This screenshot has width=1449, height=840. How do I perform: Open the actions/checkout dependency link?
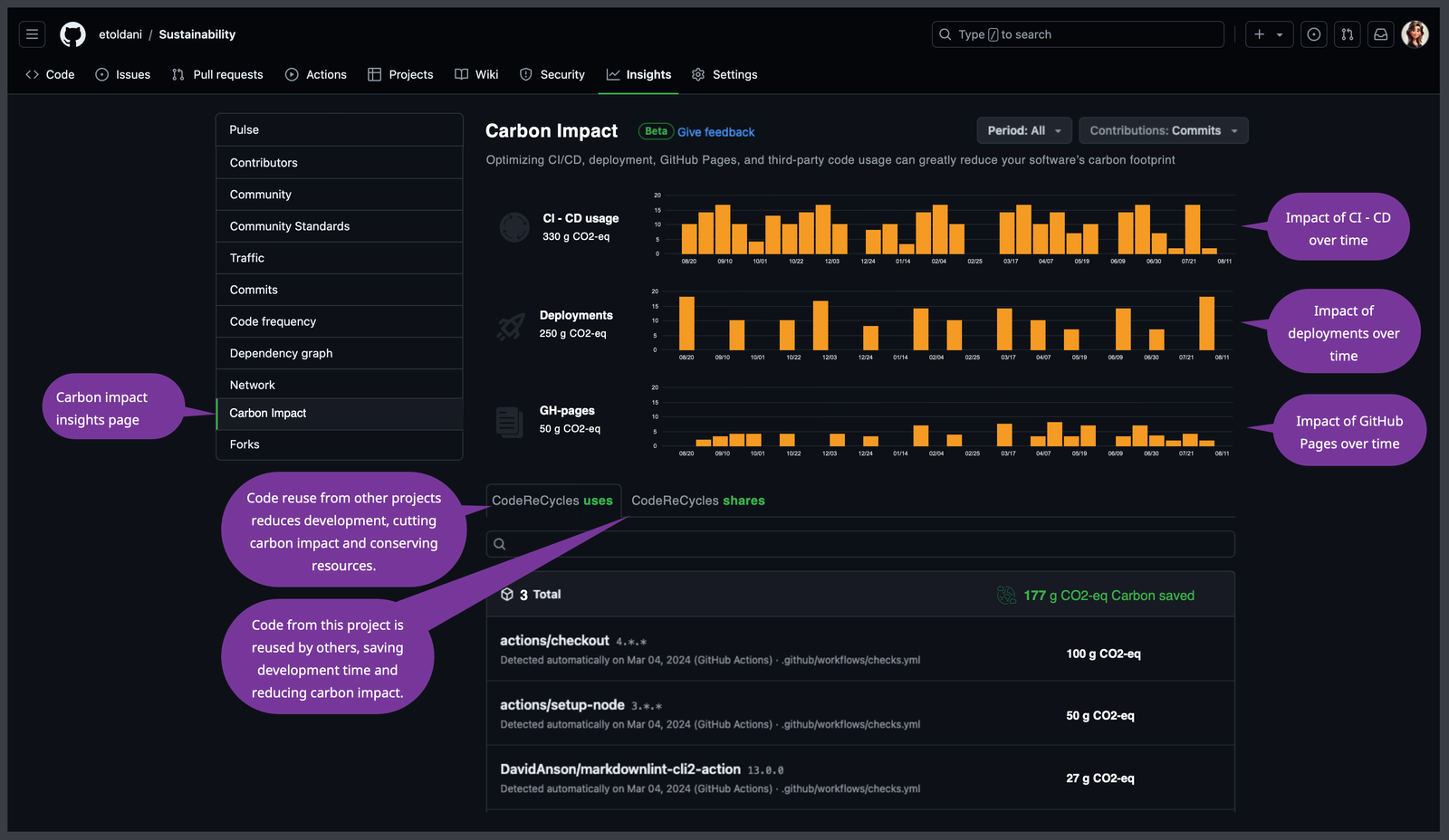click(x=554, y=641)
